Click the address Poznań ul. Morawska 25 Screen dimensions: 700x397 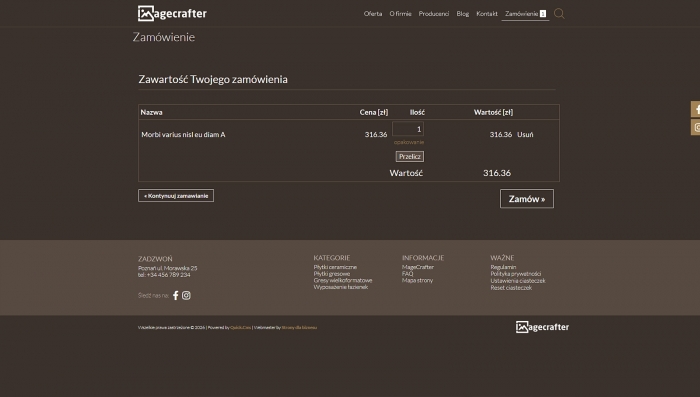click(167, 268)
